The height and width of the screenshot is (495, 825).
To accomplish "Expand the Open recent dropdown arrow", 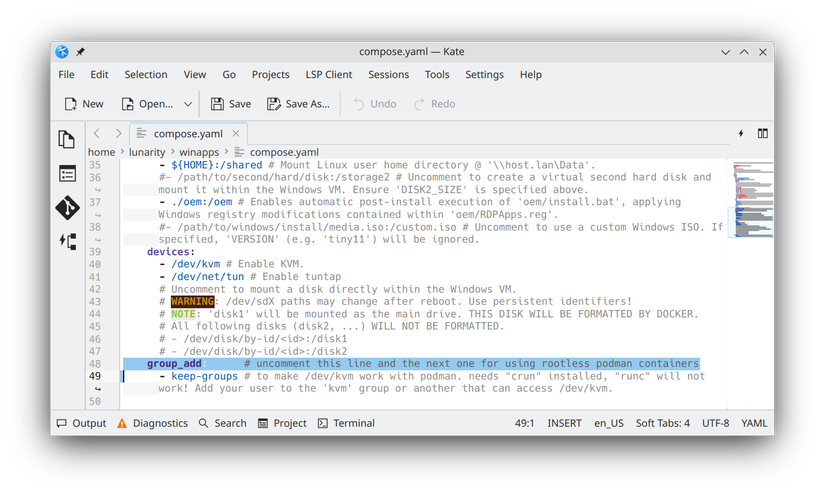I will pos(188,104).
